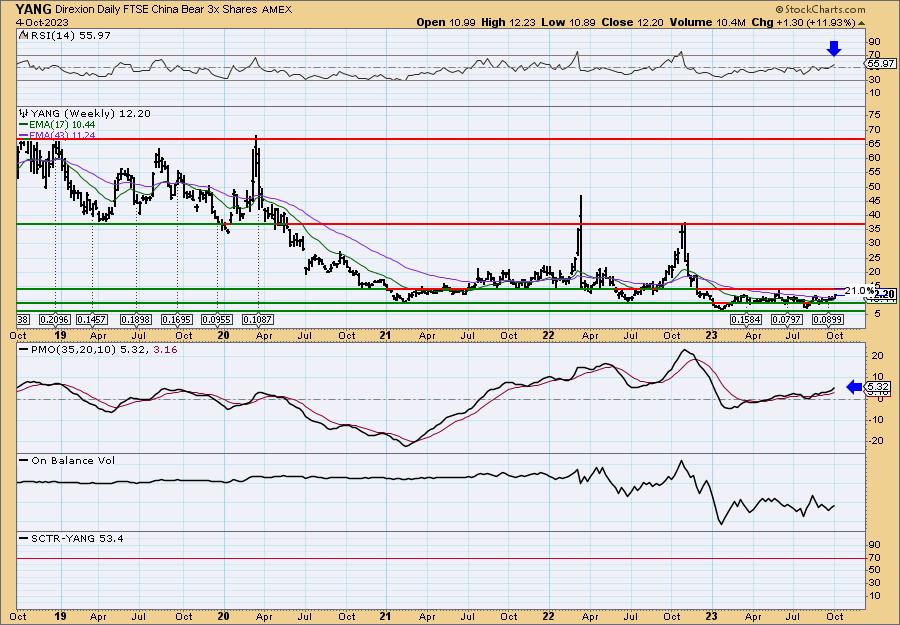Click the 0.1457 cycle label
Image resolution: width=900 pixels, height=625 pixels.
(x=92, y=319)
